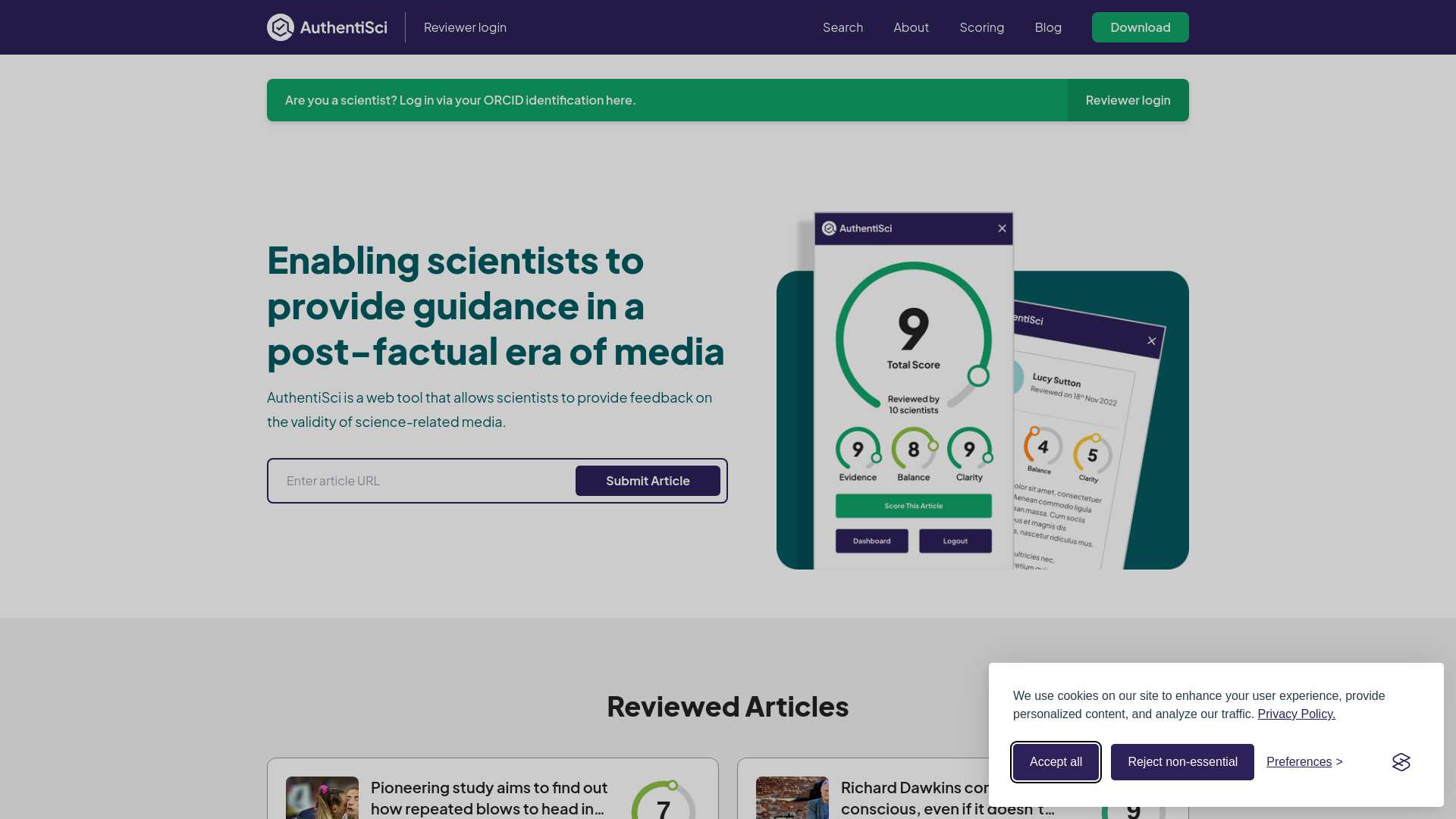Image resolution: width=1456 pixels, height=819 pixels.
Task: Open the Search nav item
Action: pyautogui.click(x=843, y=27)
